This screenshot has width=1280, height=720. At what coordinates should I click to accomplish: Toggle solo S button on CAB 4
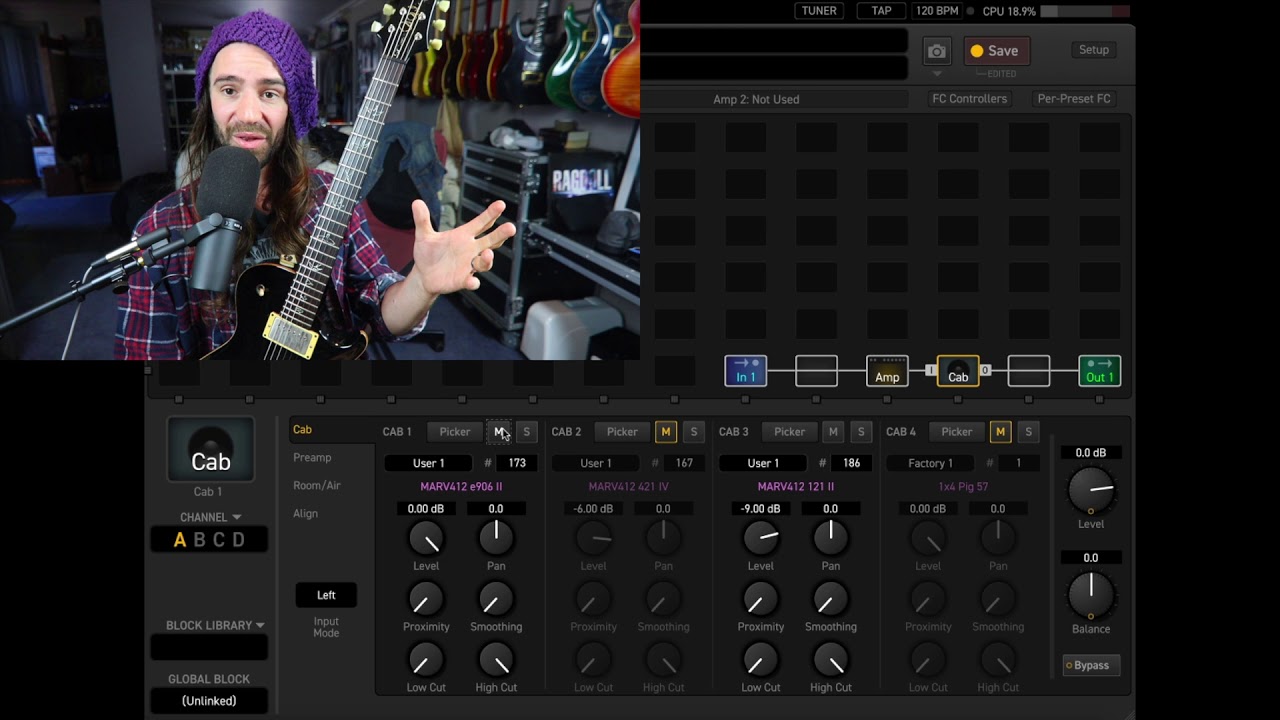[1028, 432]
